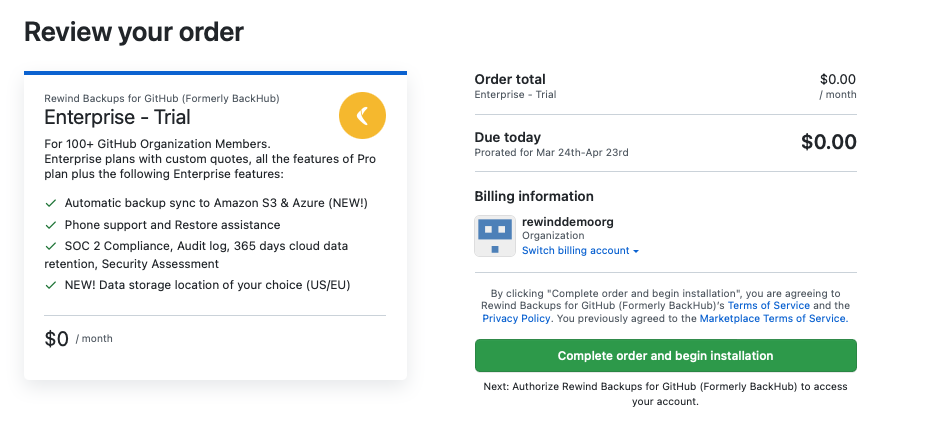930x437 pixels.
Task: Select the Enterprise - Trial plan title
Action: pyautogui.click(x=118, y=118)
